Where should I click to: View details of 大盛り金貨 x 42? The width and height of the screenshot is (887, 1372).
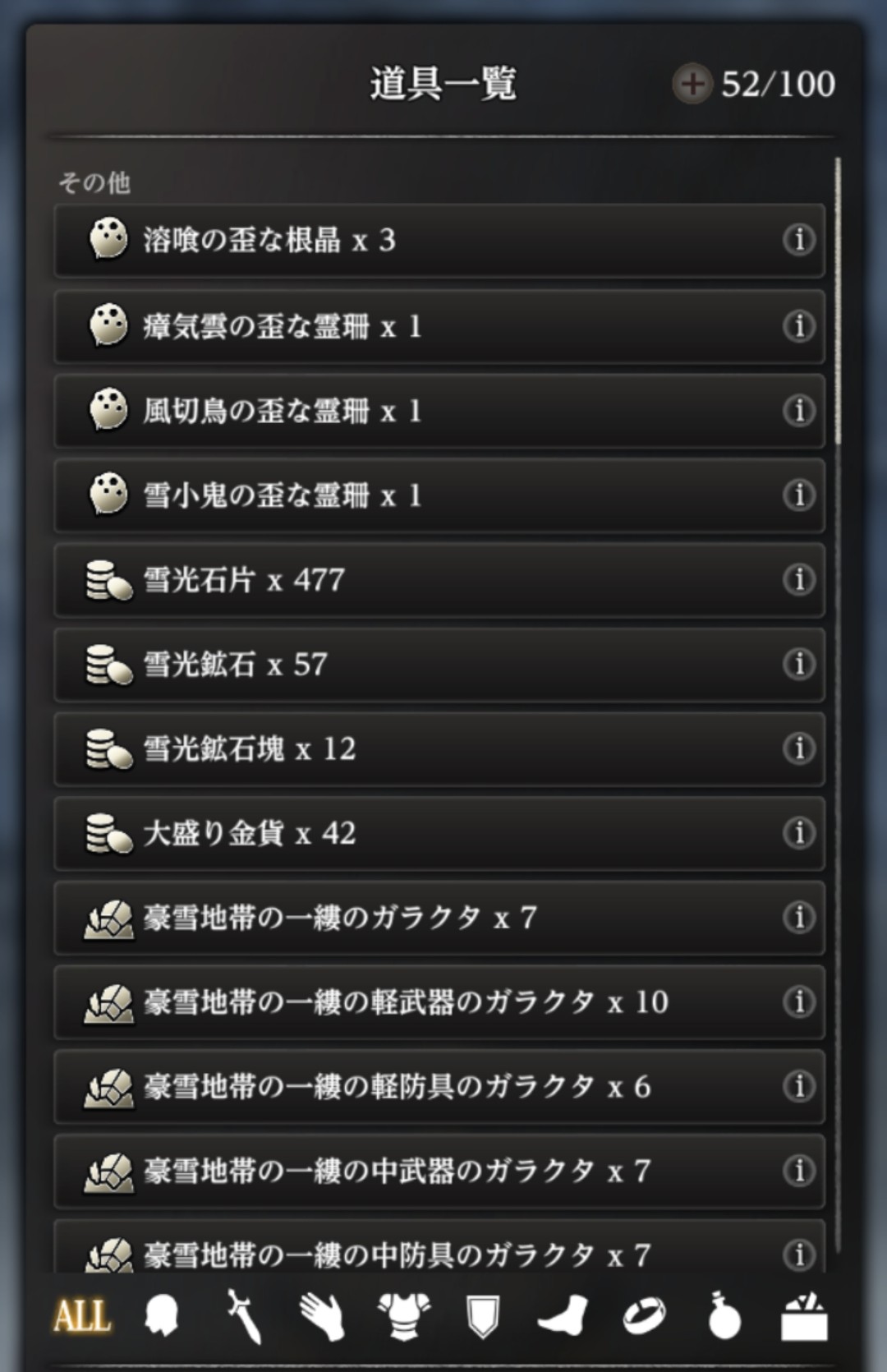798,833
